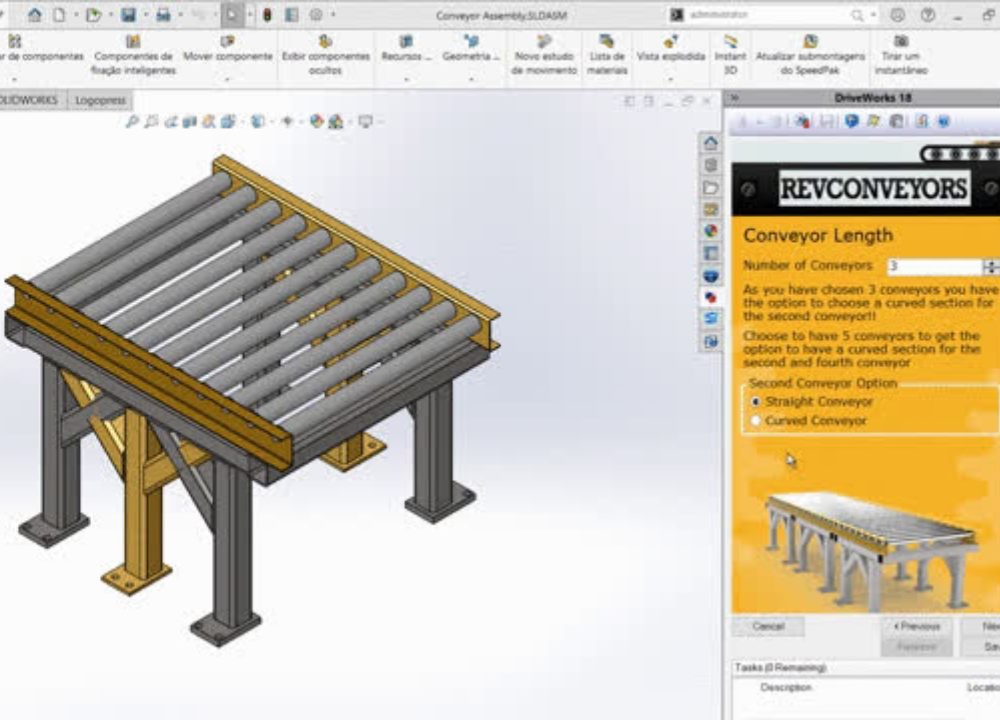
Task: Click the Number of Conveyors input field
Action: click(934, 266)
